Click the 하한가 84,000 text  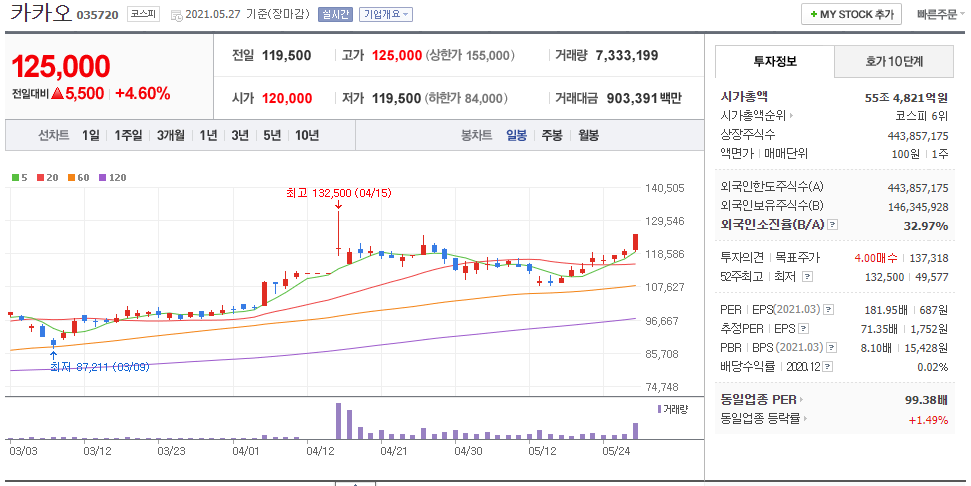click(x=466, y=98)
